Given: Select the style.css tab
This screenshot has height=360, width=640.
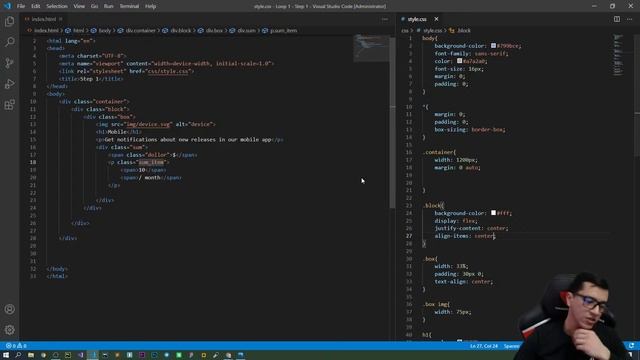Looking at the screenshot, I should pos(417,19).
